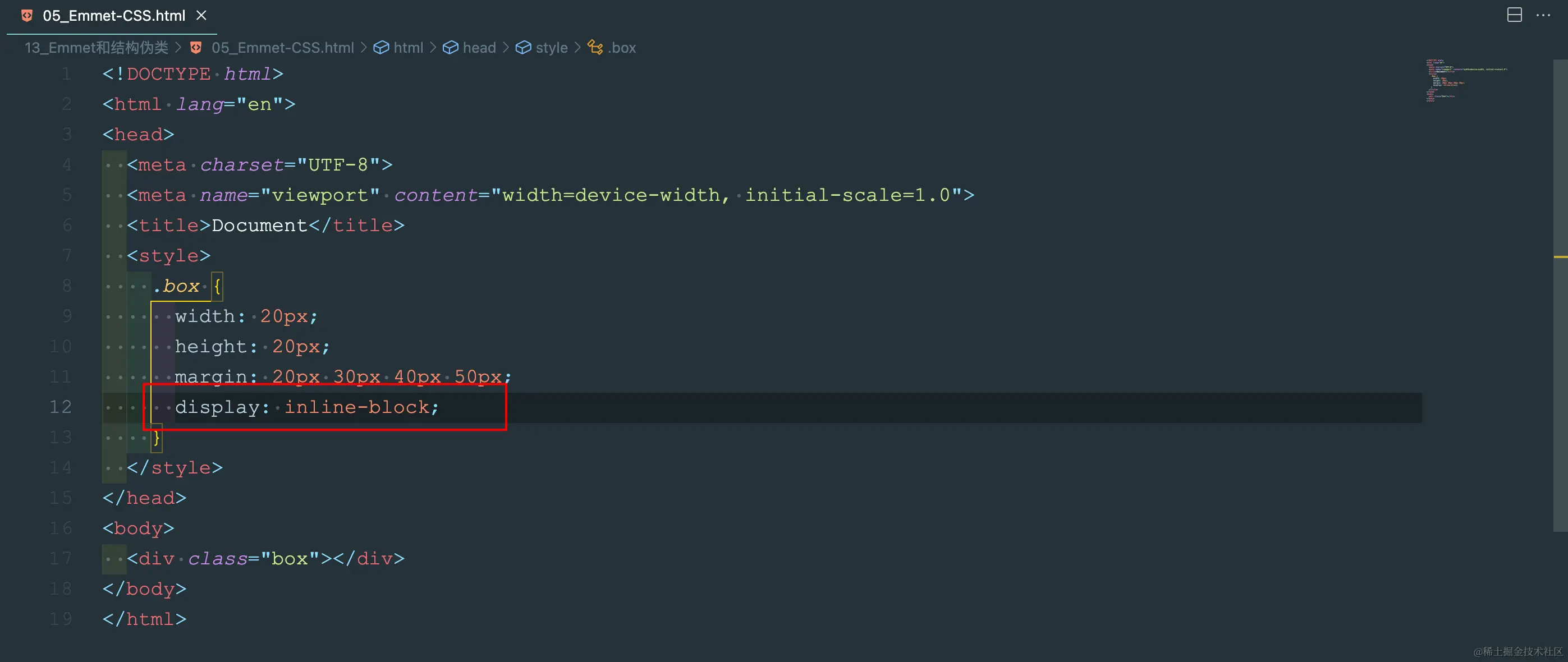Click the .box selector icon in breadcrumb
The height and width of the screenshot is (662, 1568).
[595, 48]
